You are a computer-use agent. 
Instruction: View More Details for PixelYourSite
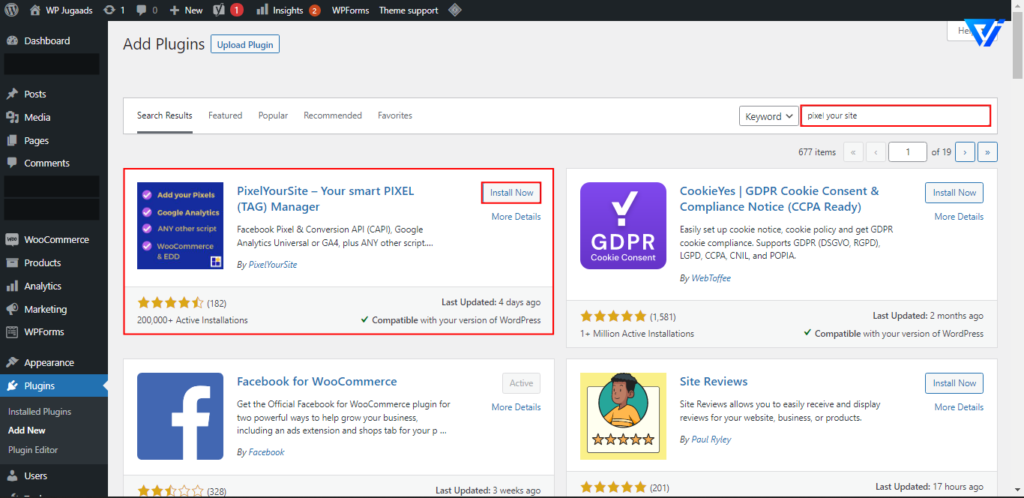(516, 217)
